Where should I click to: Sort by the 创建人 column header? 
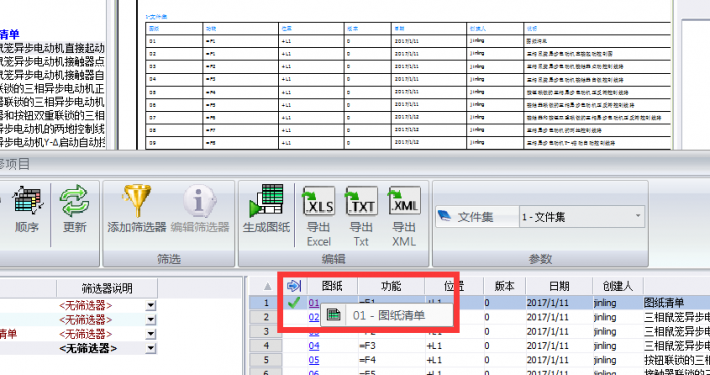618,286
